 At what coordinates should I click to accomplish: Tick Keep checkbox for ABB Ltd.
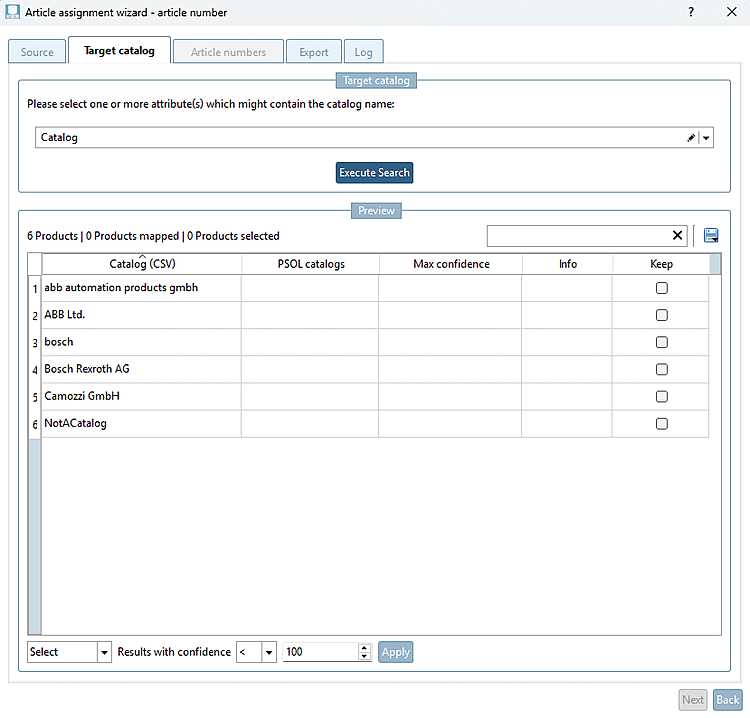662,315
